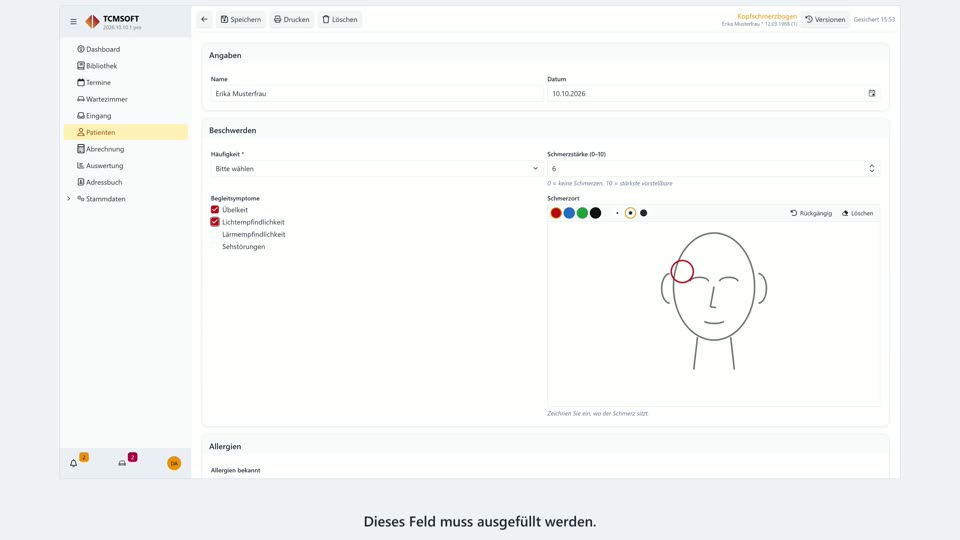Check the Lärmempfindlichkeit checkbox
This screenshot has width=960, height=540.
point(215,234)
